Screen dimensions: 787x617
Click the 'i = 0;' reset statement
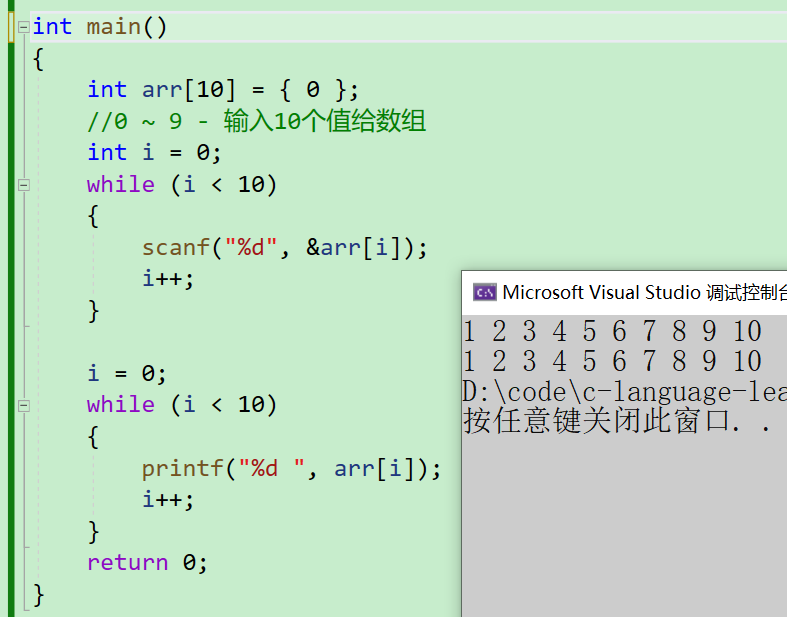coord(126,374)
